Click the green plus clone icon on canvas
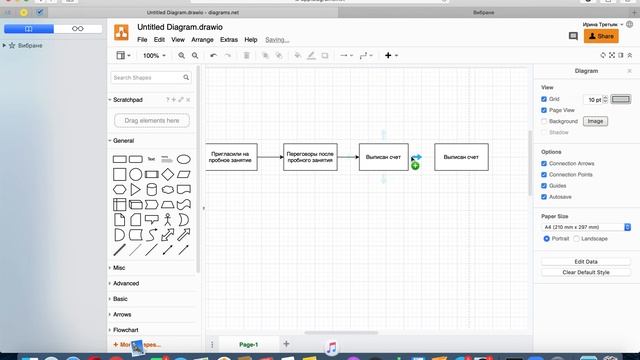The image size is (640, 360). 415,166
